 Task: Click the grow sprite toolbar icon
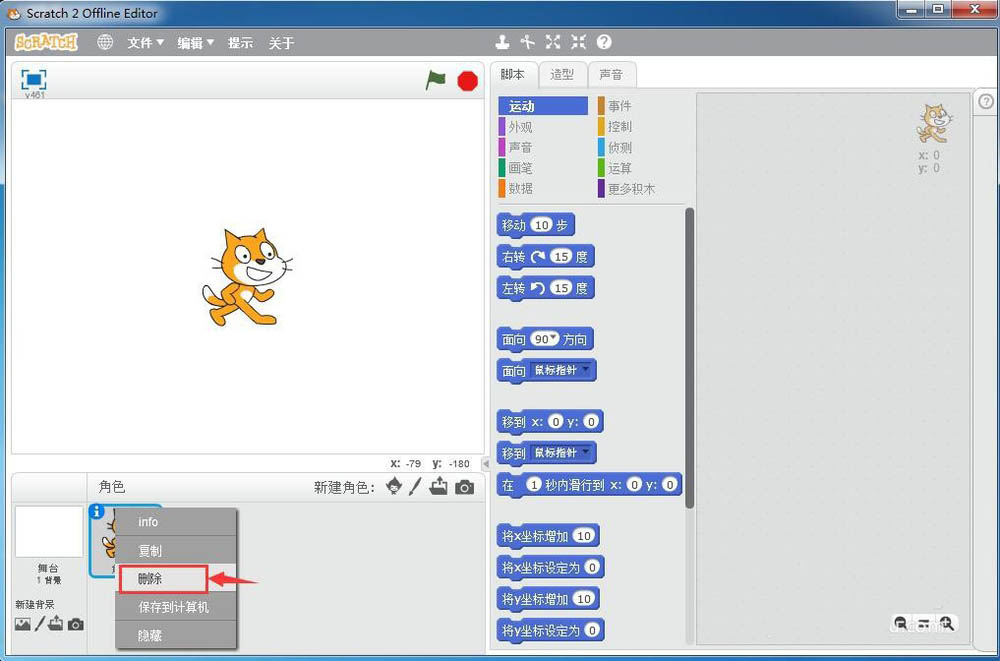553,42
